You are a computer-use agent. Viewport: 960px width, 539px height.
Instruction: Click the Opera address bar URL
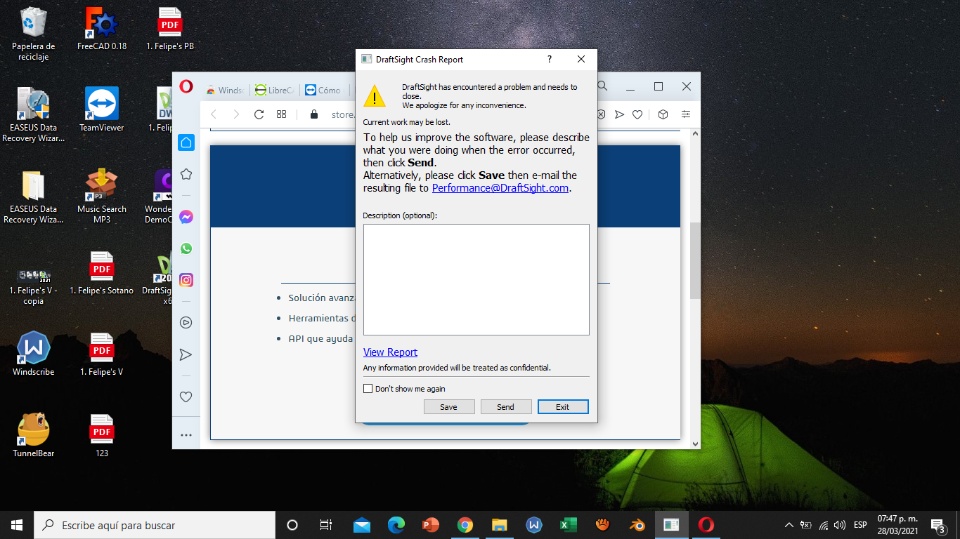pos(342,115)
